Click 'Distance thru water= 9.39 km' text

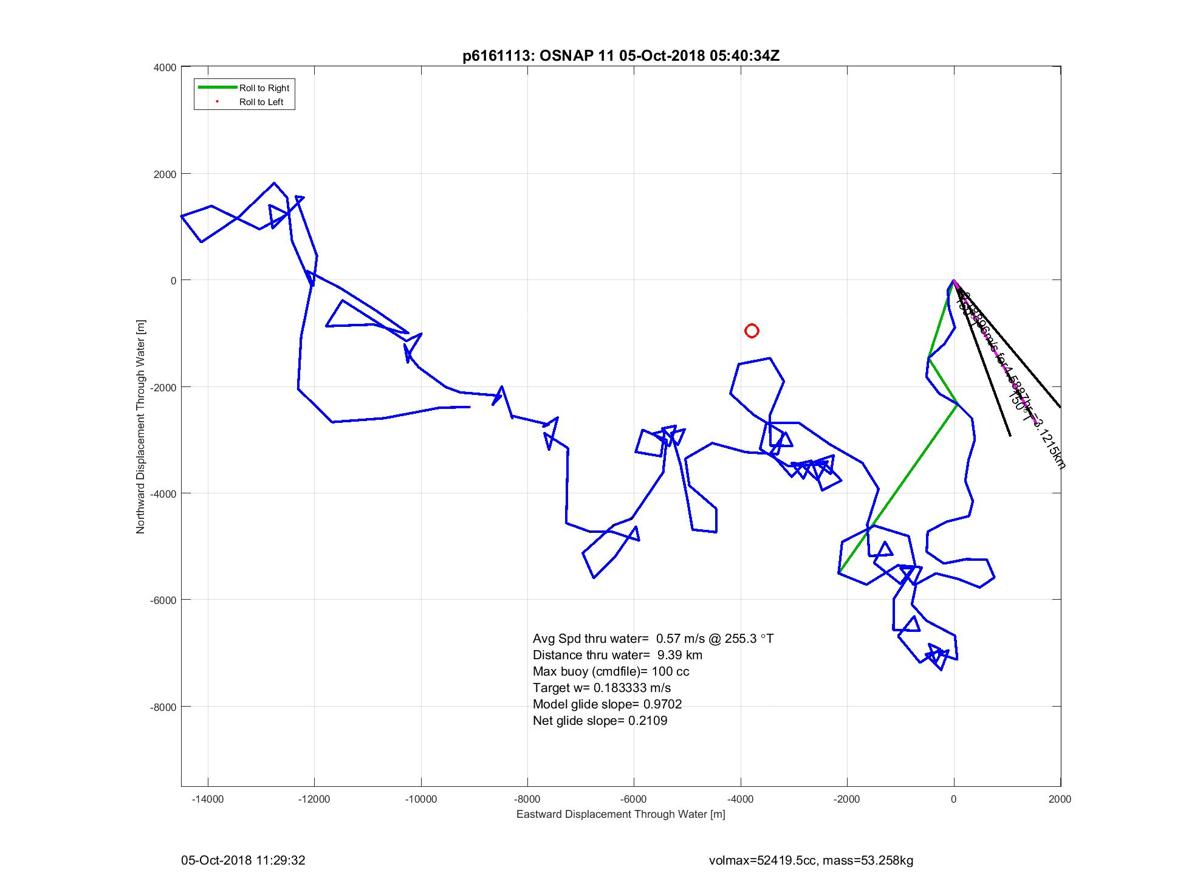tap(618, 655)
